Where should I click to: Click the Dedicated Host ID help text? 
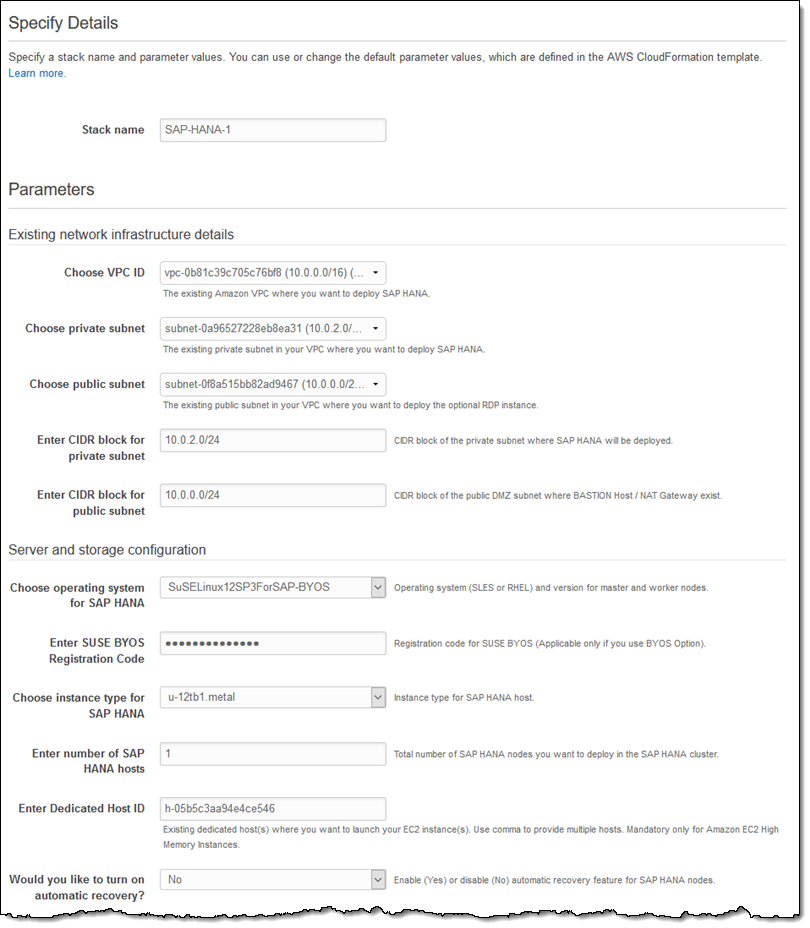click(x=469, y=835)
